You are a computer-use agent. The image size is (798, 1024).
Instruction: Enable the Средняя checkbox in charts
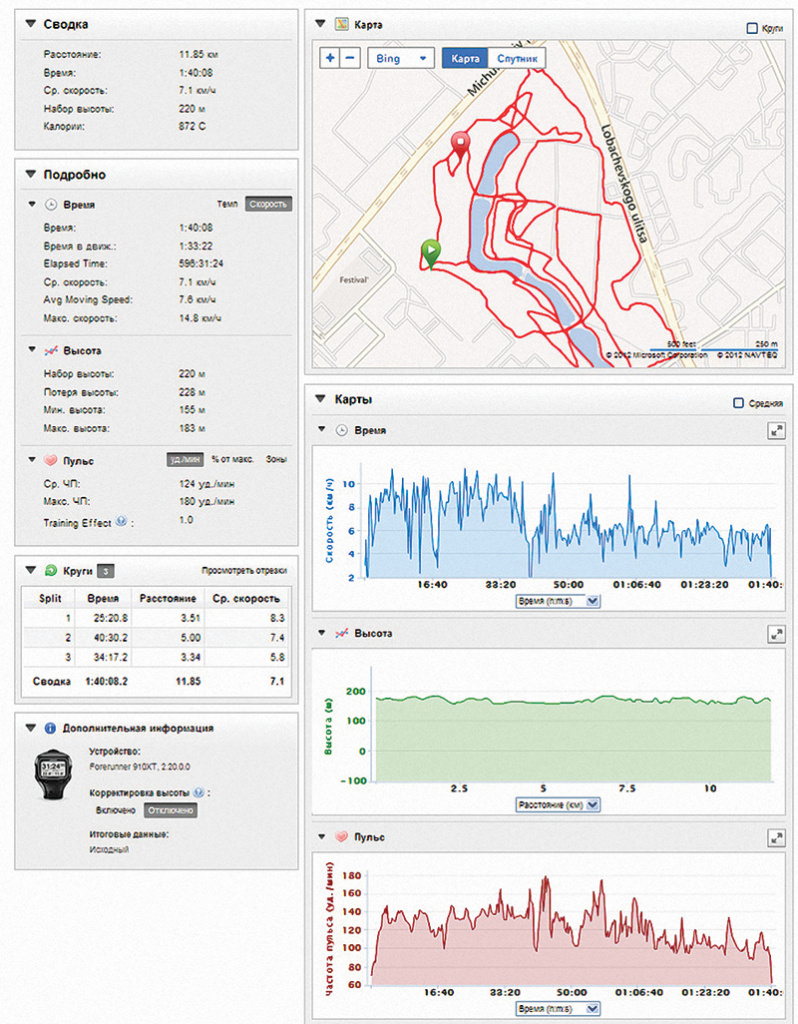[739, 403]
